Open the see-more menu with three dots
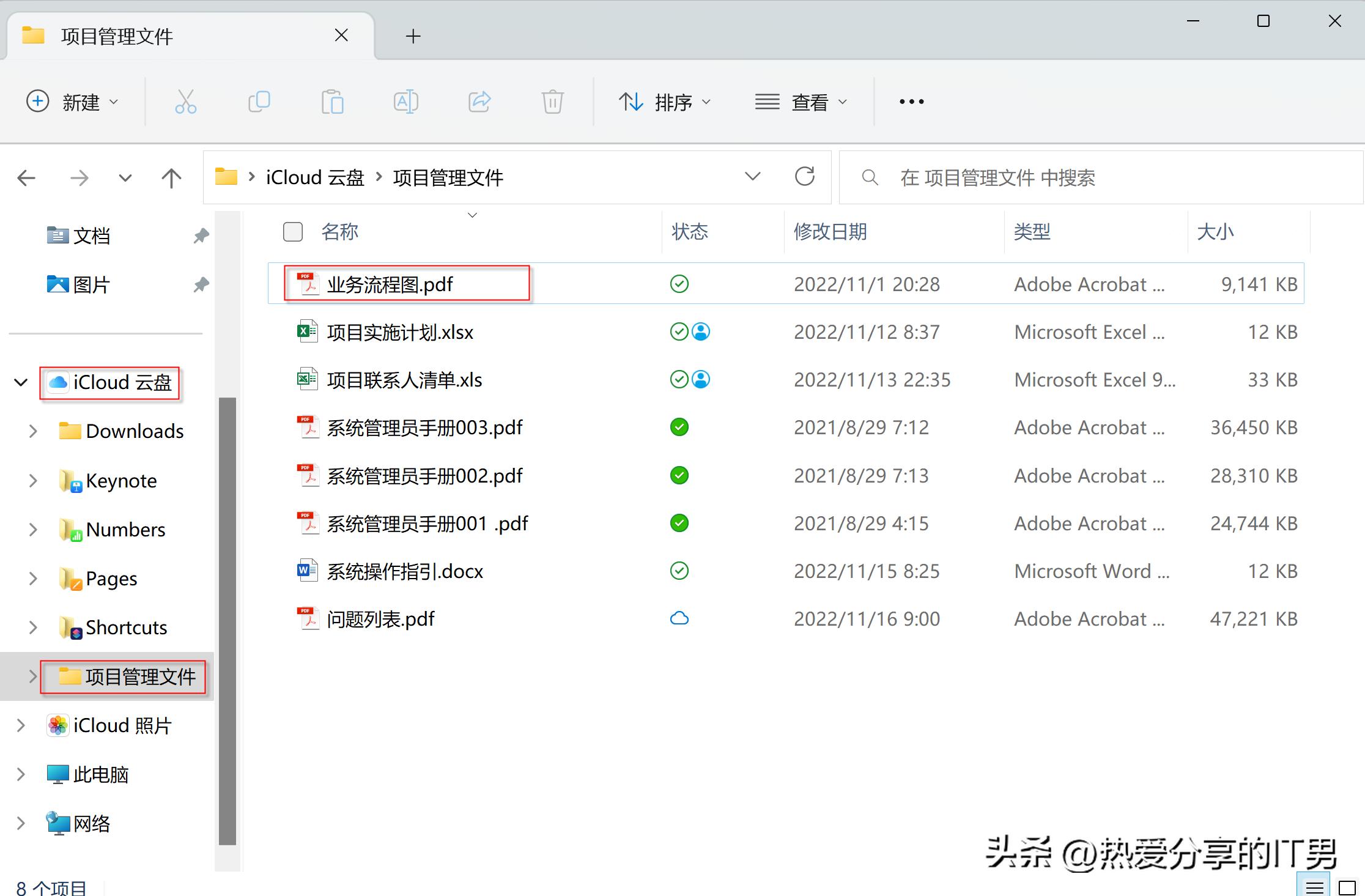The height and width of the screenshot is (896, 1365). pos(911,102)
